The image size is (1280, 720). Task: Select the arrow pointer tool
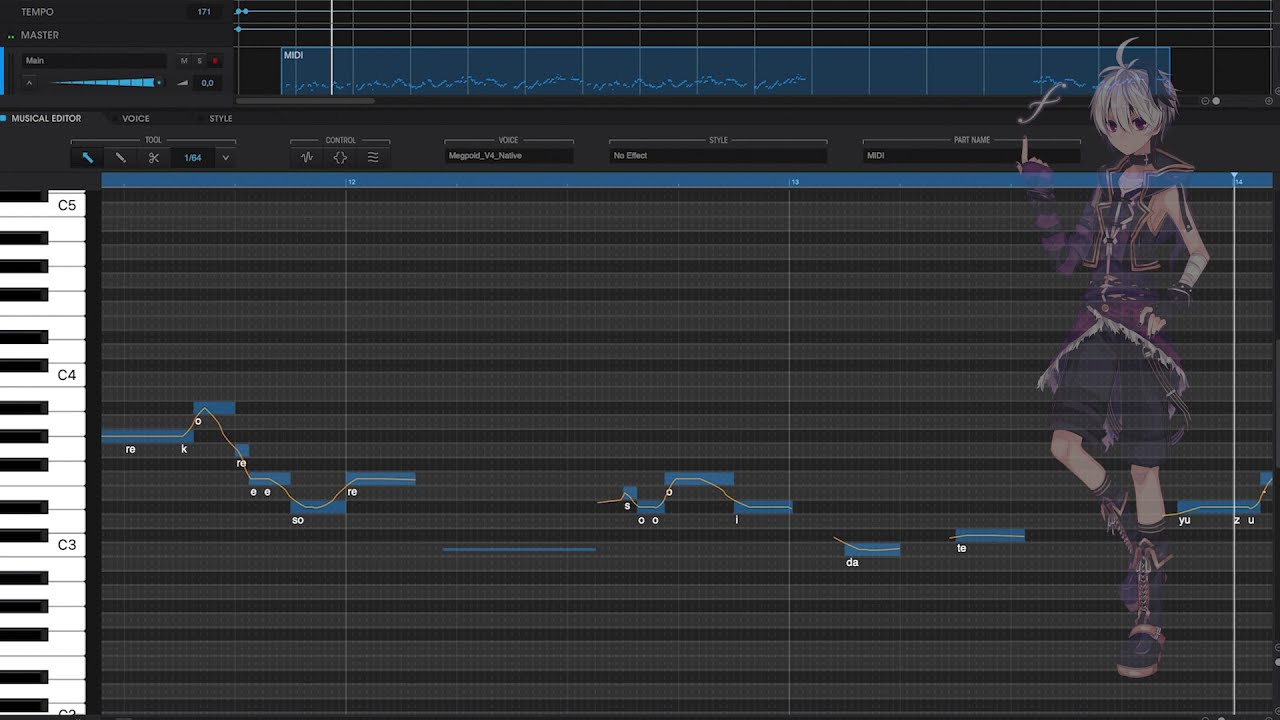click(x=88, y=157)
